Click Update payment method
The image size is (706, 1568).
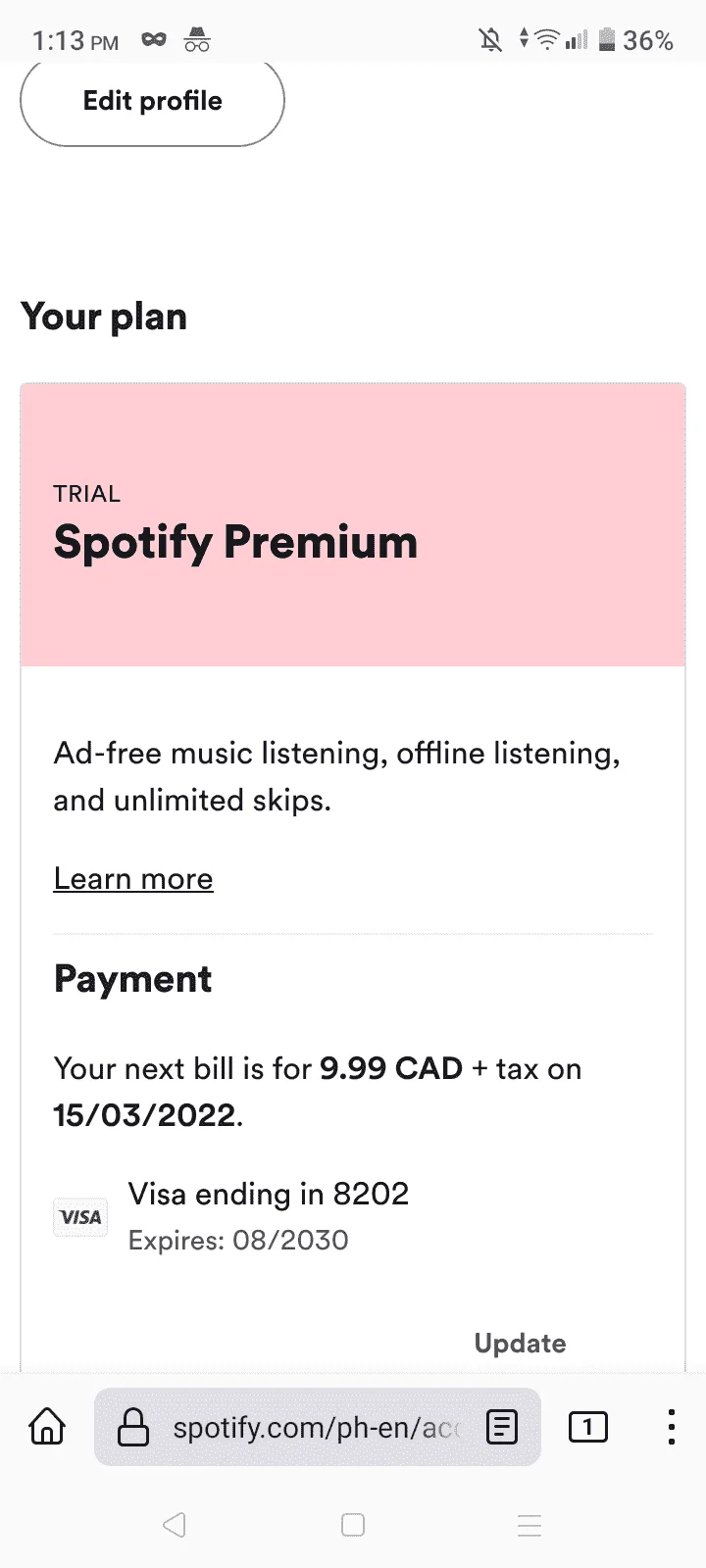coord(520,1344)
